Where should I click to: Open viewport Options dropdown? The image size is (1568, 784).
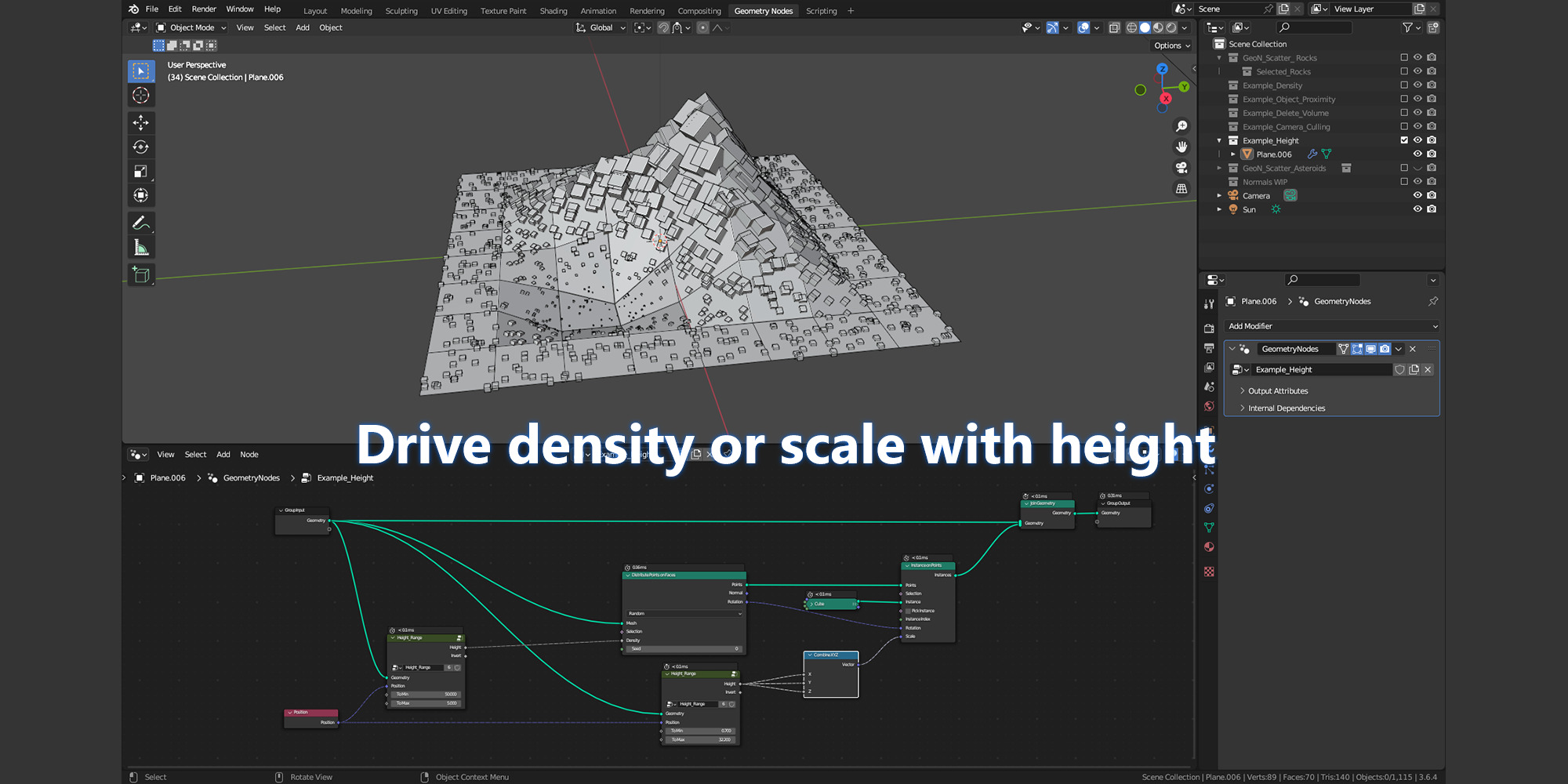(x=1172, y=45)
